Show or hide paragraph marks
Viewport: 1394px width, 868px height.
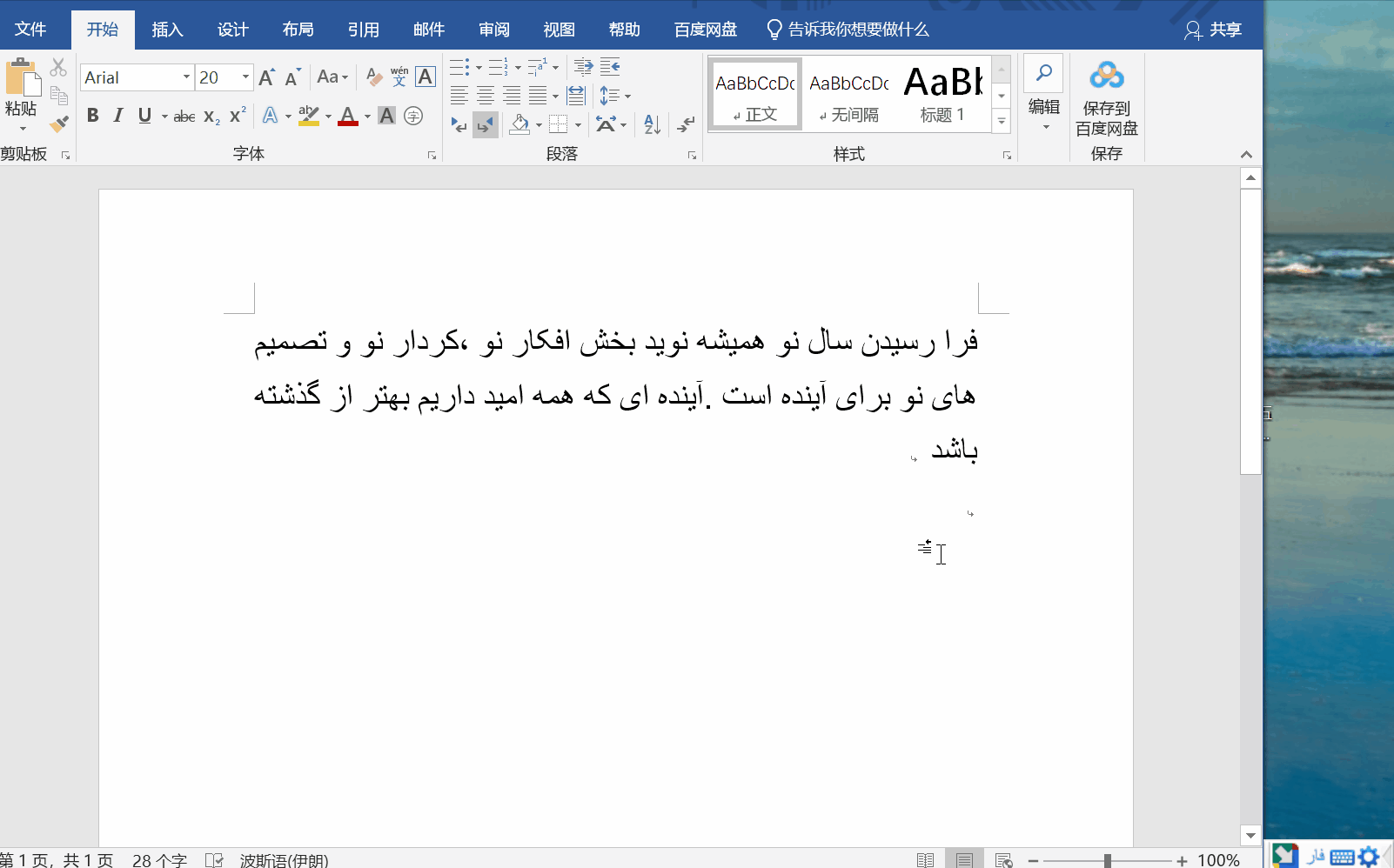click(686, 124)
